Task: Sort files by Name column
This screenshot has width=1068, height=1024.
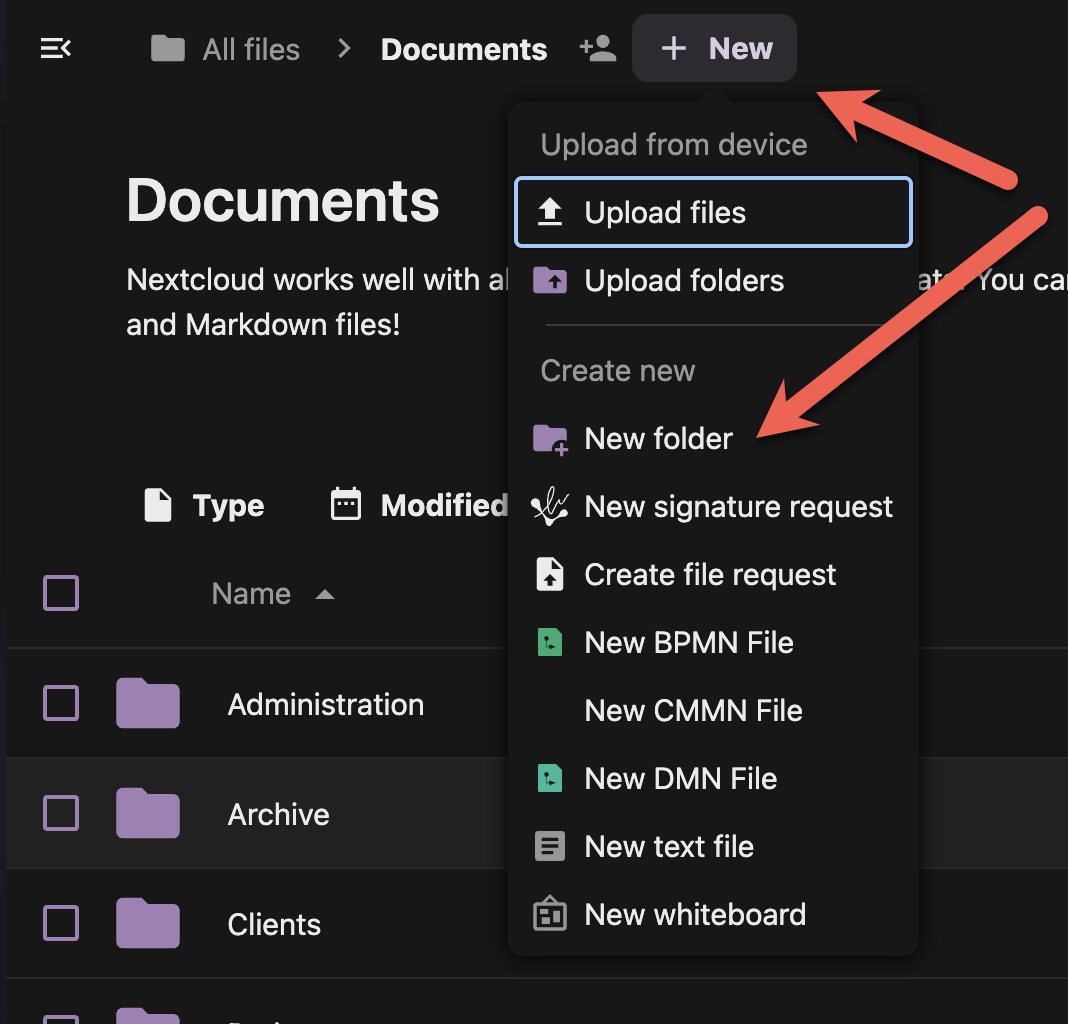Action: pos(252,594)
